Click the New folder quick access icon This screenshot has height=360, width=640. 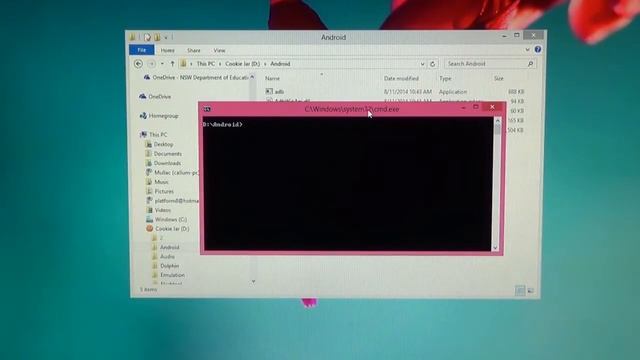[157, 37]
